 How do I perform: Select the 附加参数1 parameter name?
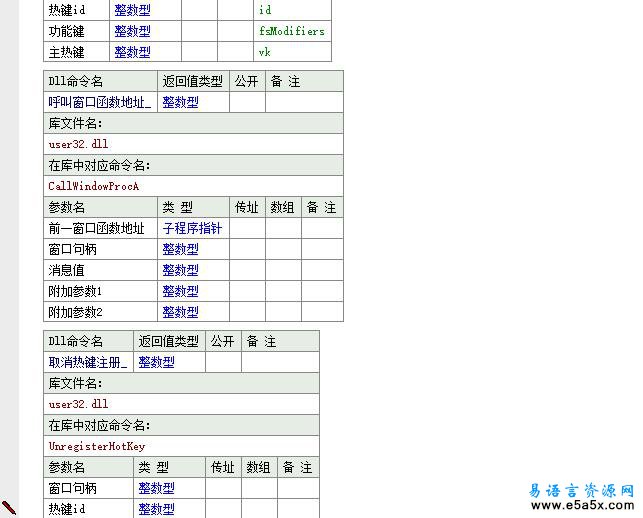click(75, 292)
